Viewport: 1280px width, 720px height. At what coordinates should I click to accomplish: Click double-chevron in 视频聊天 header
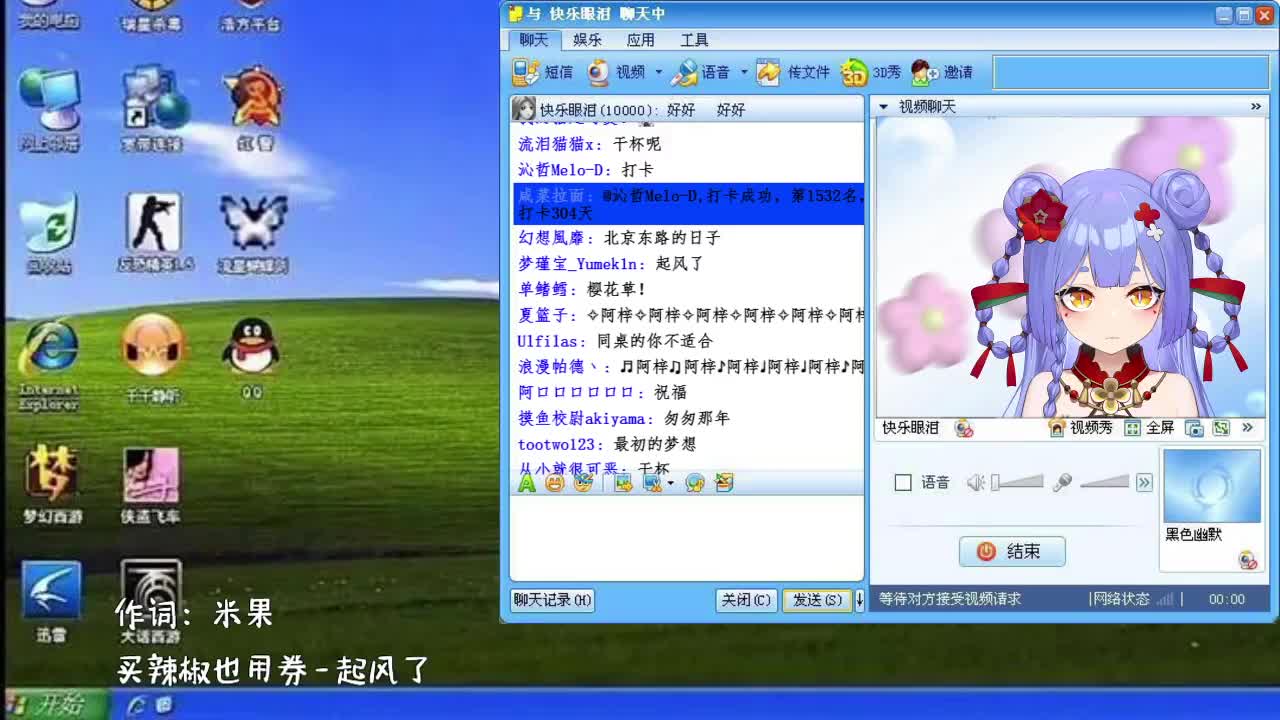(1256, 106)
